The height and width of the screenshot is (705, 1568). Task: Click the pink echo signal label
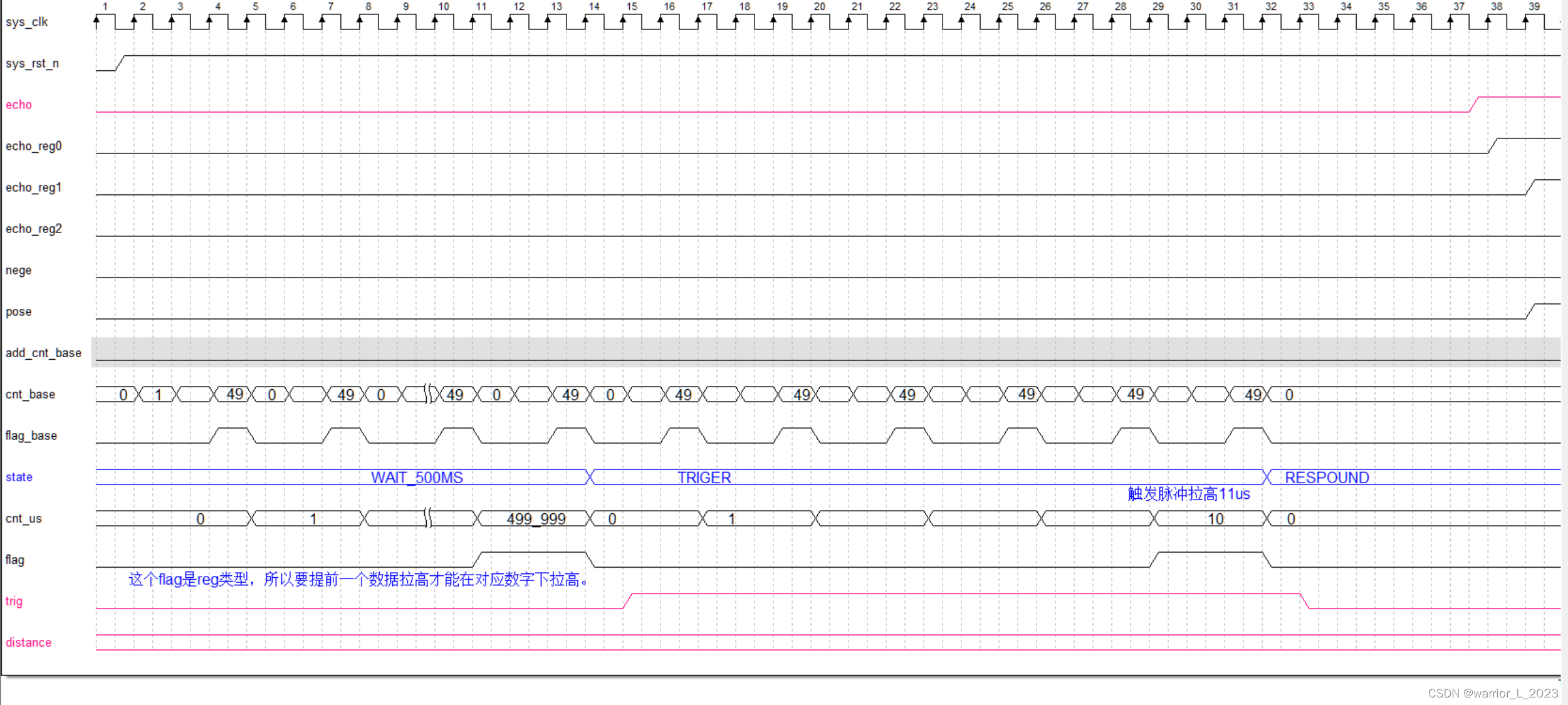pos(19,105)
